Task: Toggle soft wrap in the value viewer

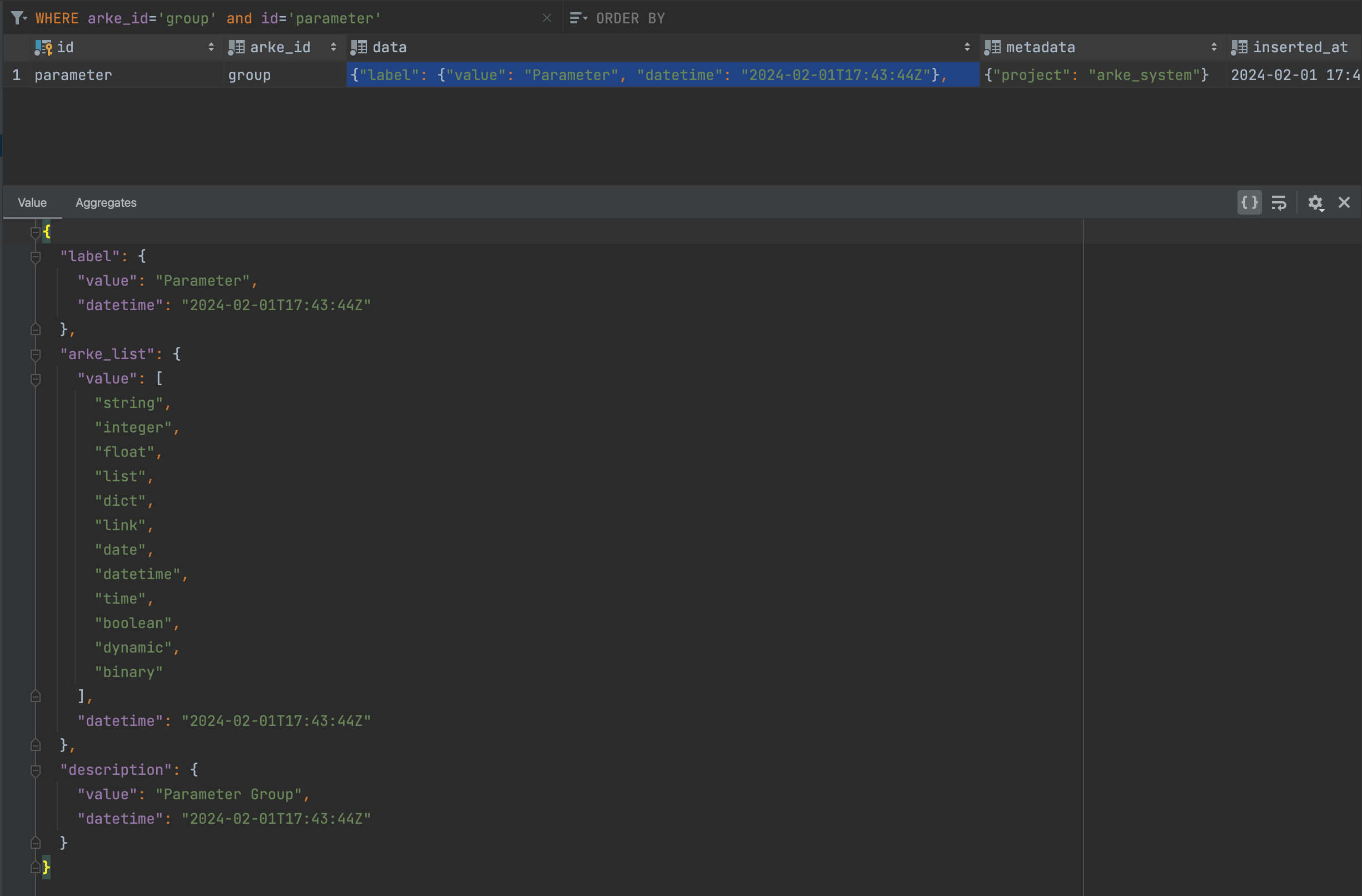Action: tap(1279, 202)
